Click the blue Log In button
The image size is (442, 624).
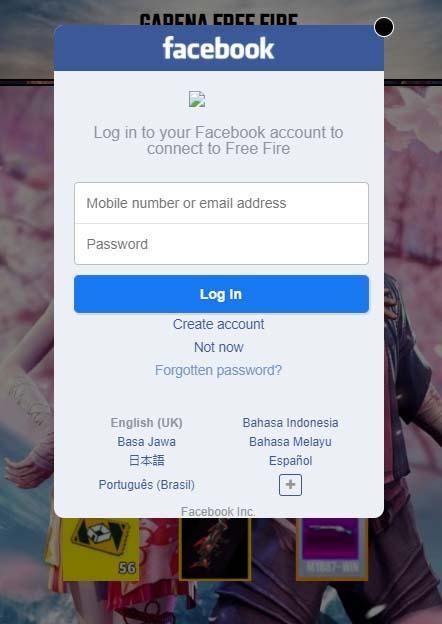tap(221, 294)
